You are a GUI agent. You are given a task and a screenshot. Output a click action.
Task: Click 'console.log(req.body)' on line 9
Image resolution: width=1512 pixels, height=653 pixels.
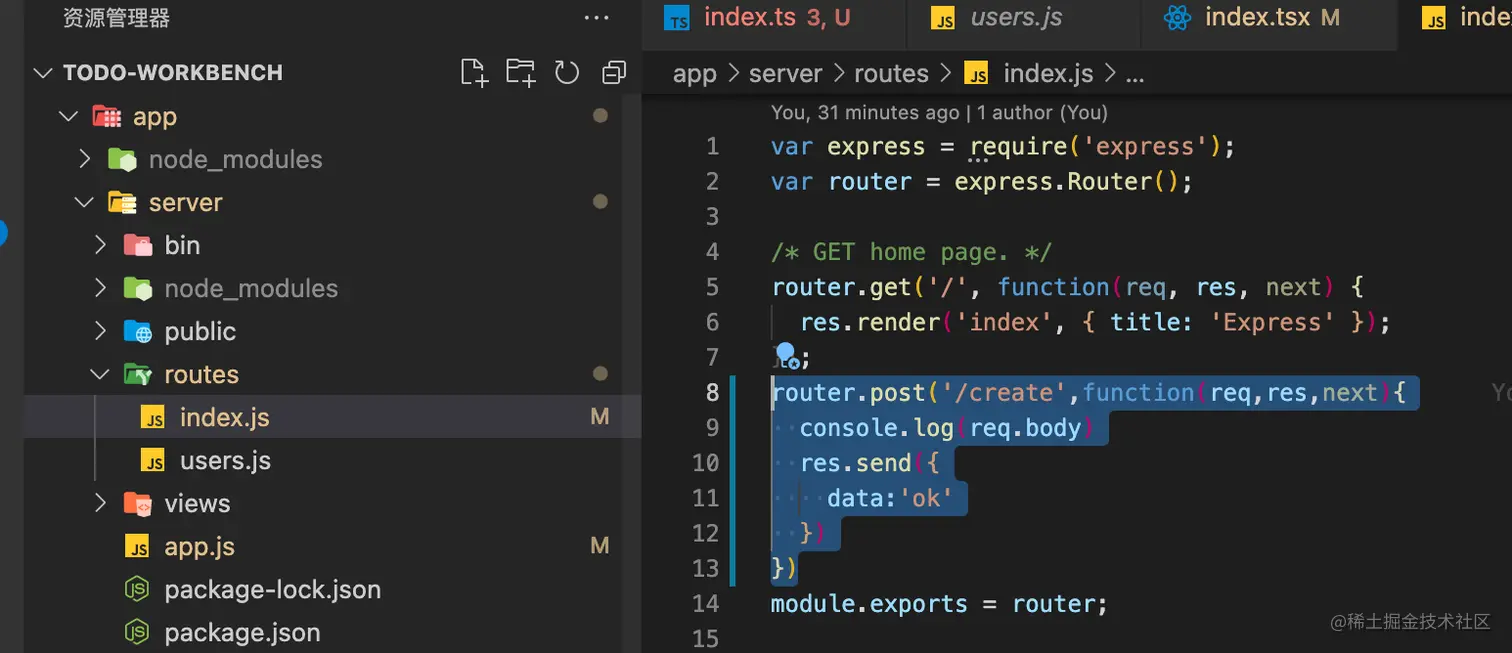[x=947, y=428]
